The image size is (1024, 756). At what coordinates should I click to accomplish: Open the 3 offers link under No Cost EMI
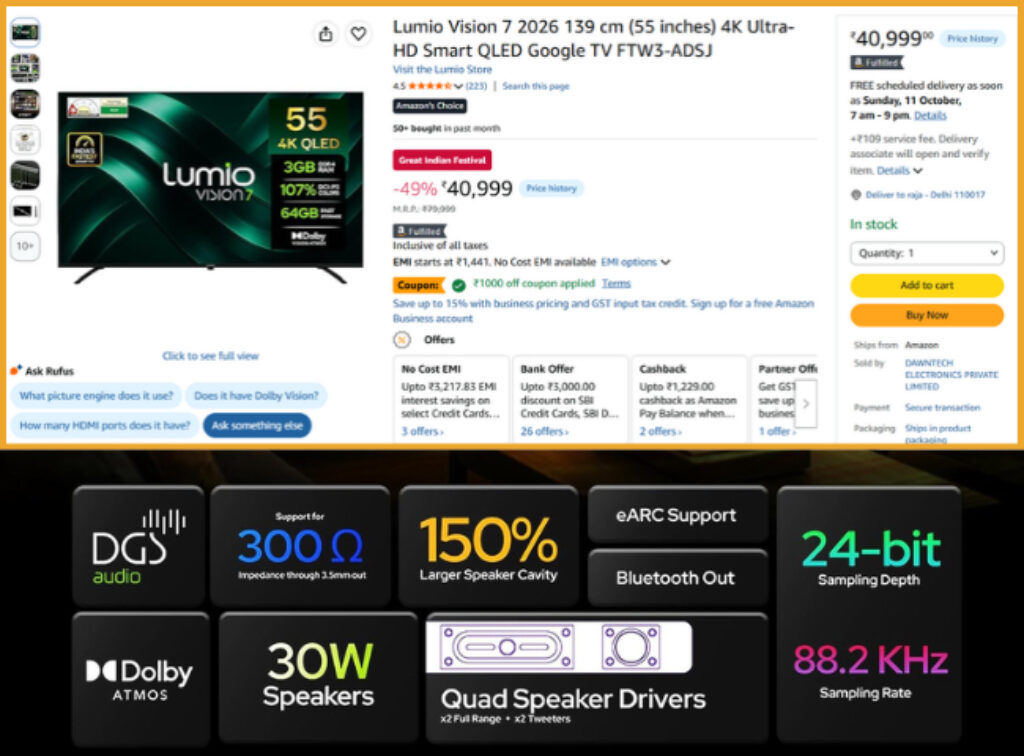click(422, 432)
